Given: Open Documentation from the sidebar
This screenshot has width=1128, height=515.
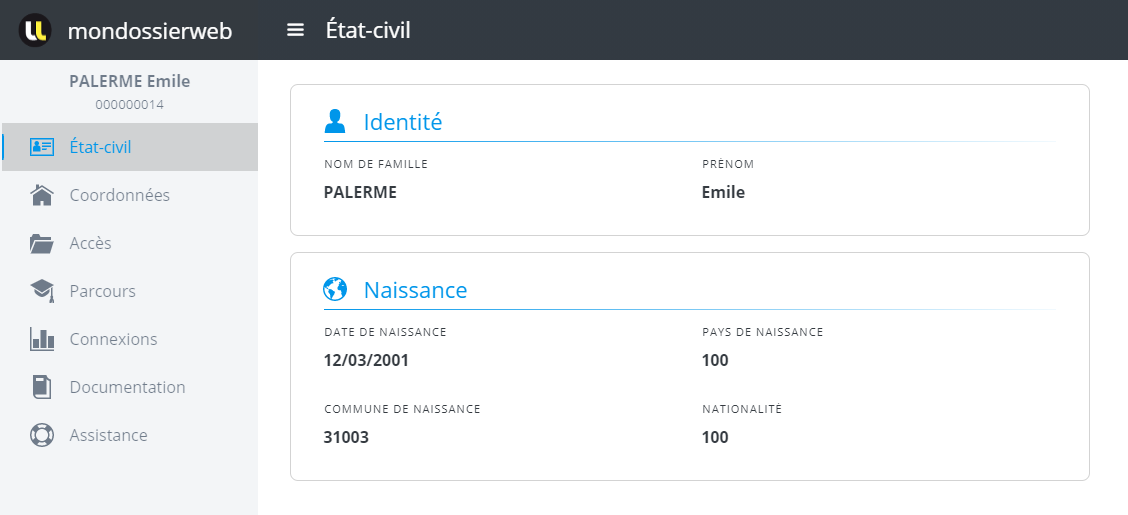Looking at the screenshot, I should pos(127,387).
